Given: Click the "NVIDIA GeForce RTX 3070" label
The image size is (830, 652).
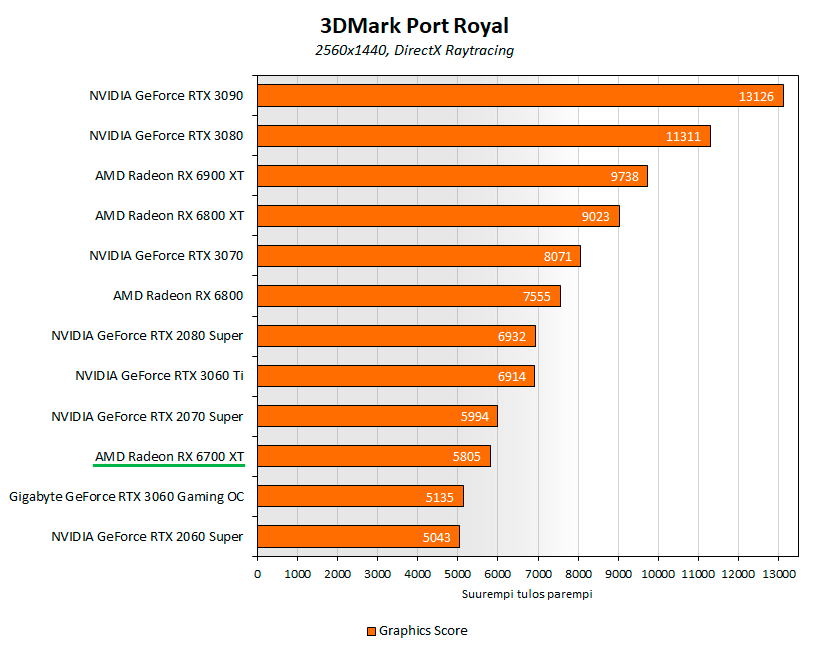Looking at the screenshot, I should 166,256.
